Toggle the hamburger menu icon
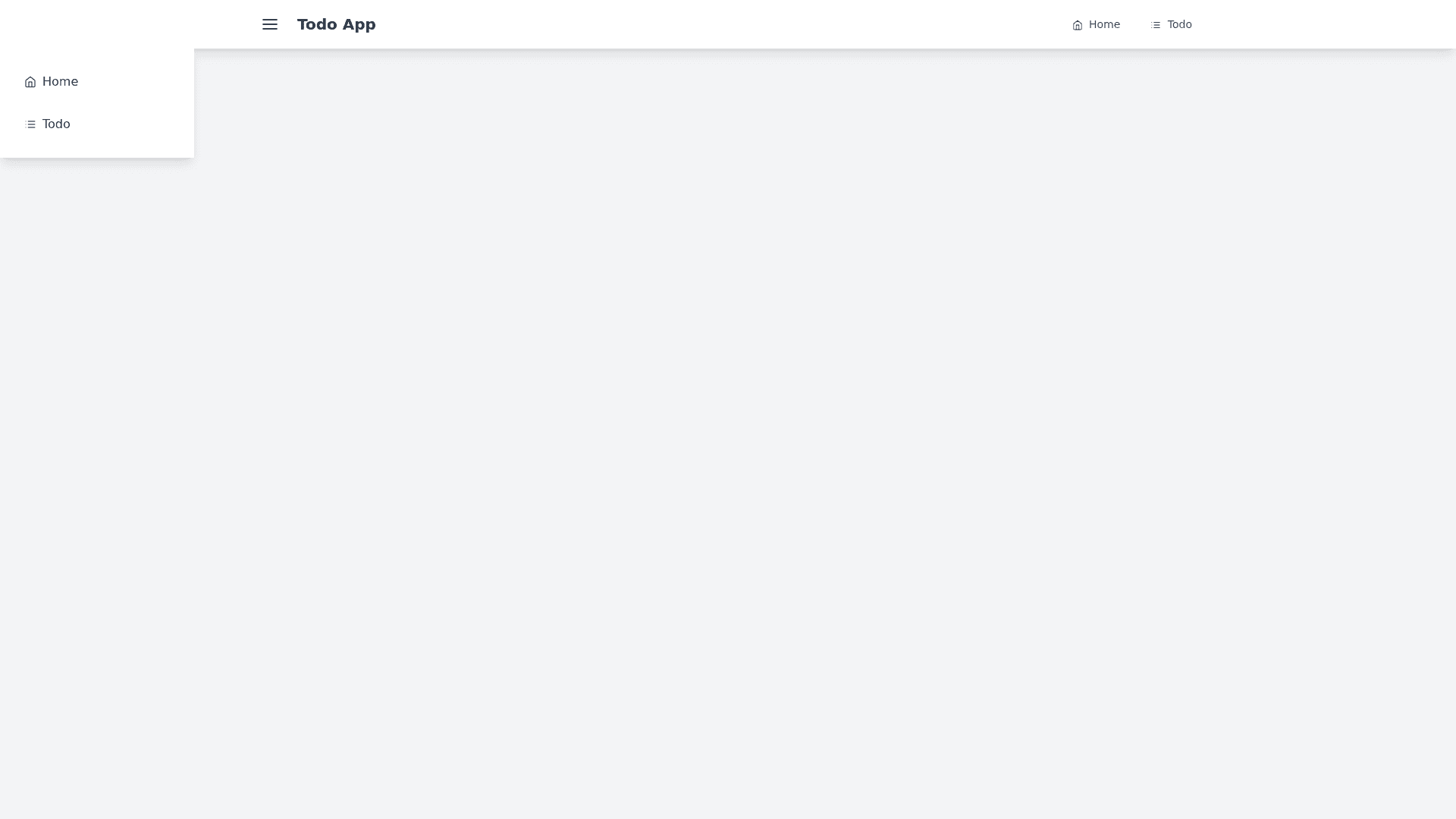The height and width of the screenshot is (819, 1456). click(x=270, y=24)
